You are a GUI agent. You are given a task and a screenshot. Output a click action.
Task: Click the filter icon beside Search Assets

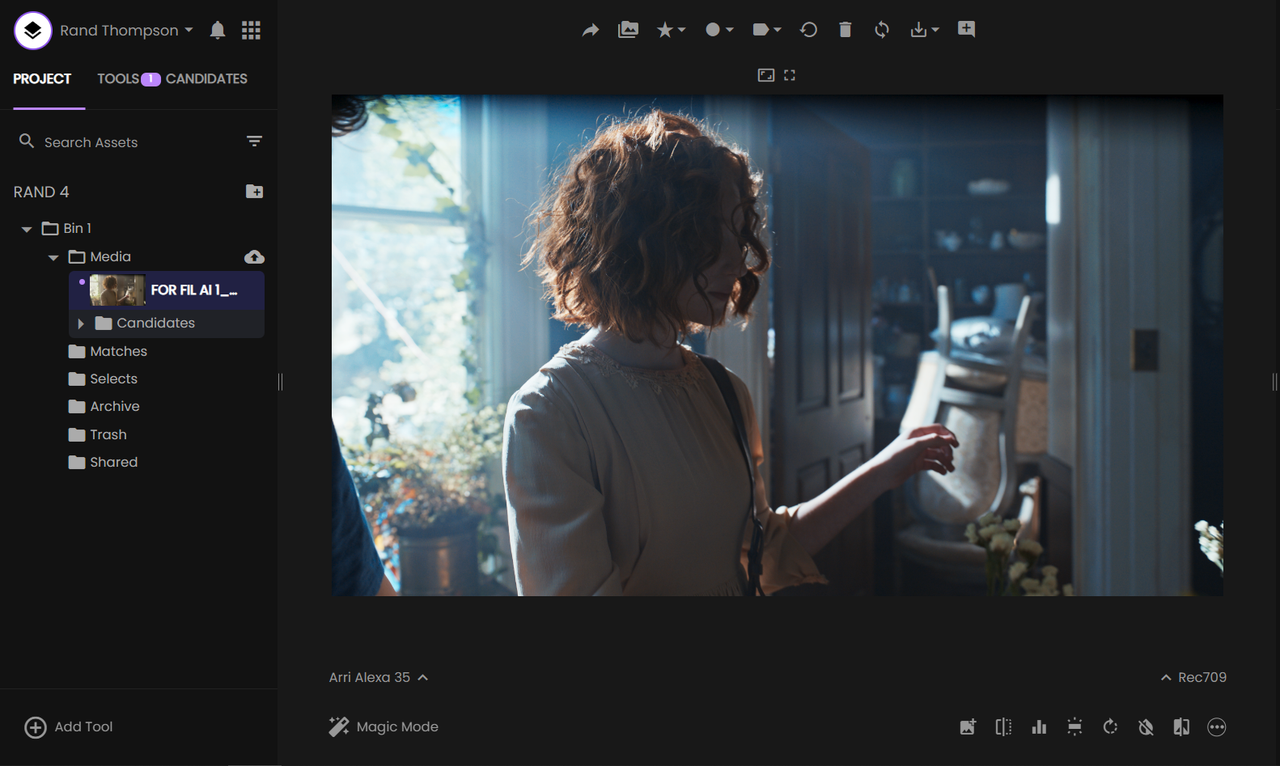254,142
